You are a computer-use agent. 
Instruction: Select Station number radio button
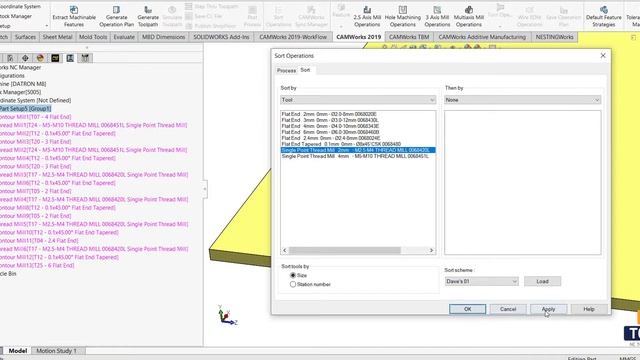click(x=293, y=284)
